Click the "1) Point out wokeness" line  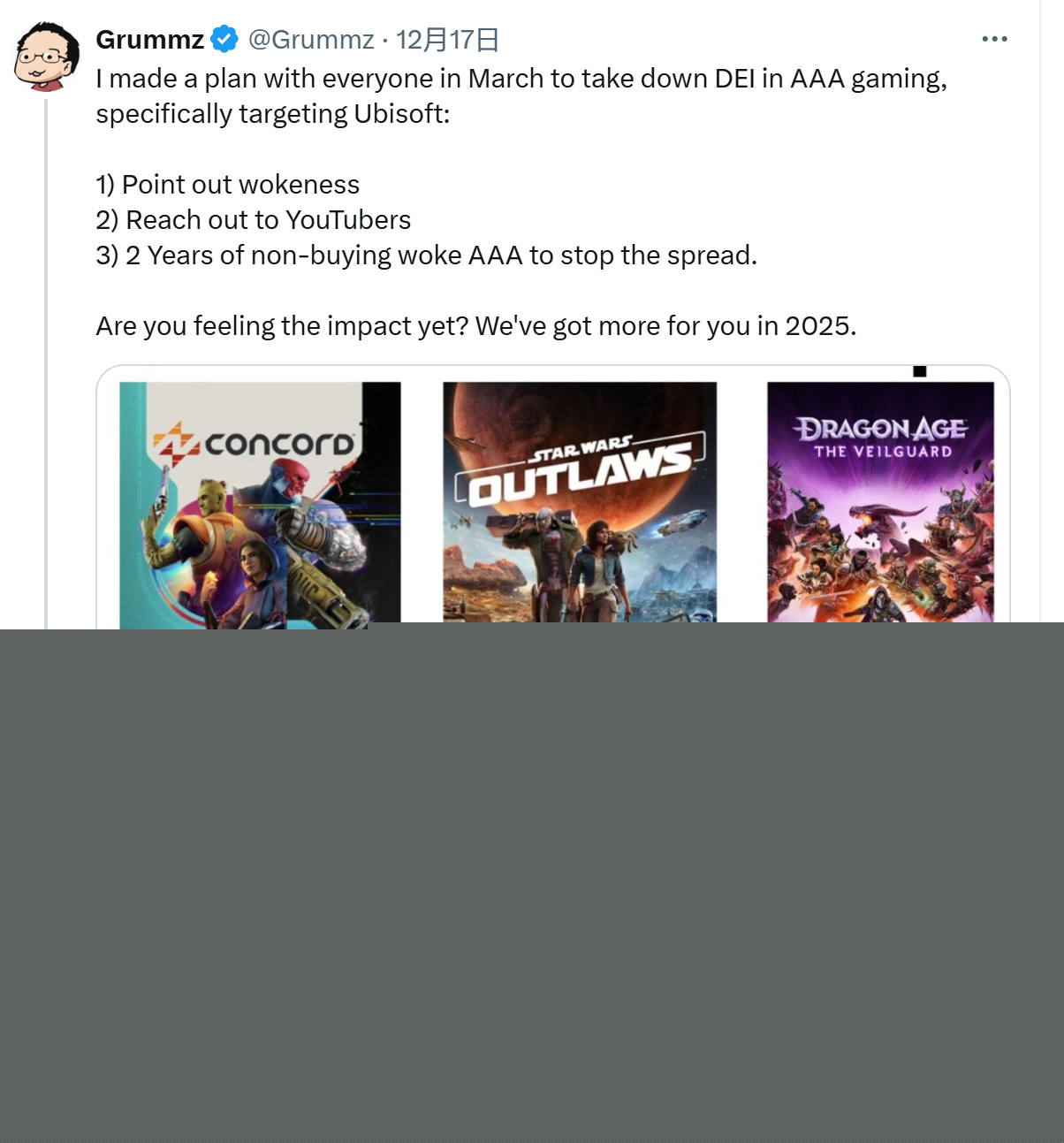pyautogui.click(x=228, y=185)
